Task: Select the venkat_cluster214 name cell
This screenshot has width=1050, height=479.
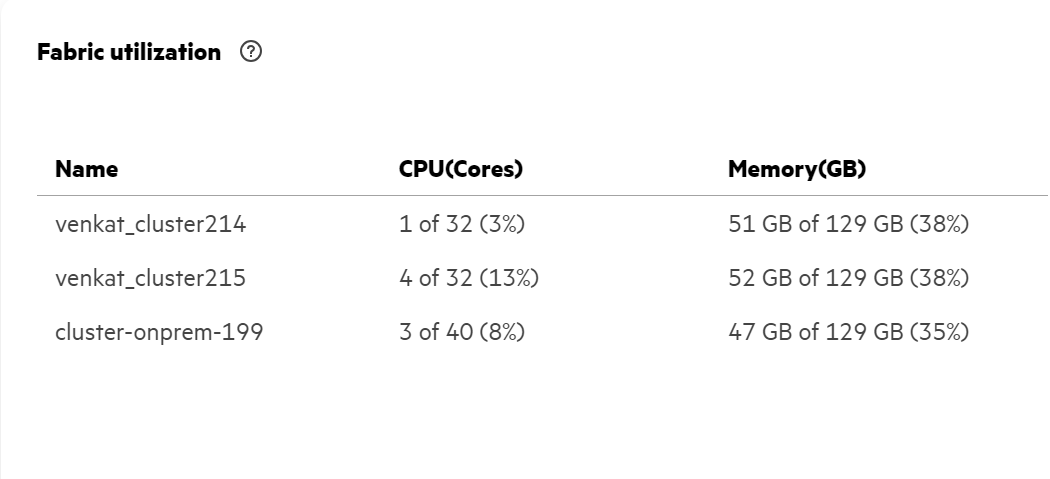Action: pos(151,224)
